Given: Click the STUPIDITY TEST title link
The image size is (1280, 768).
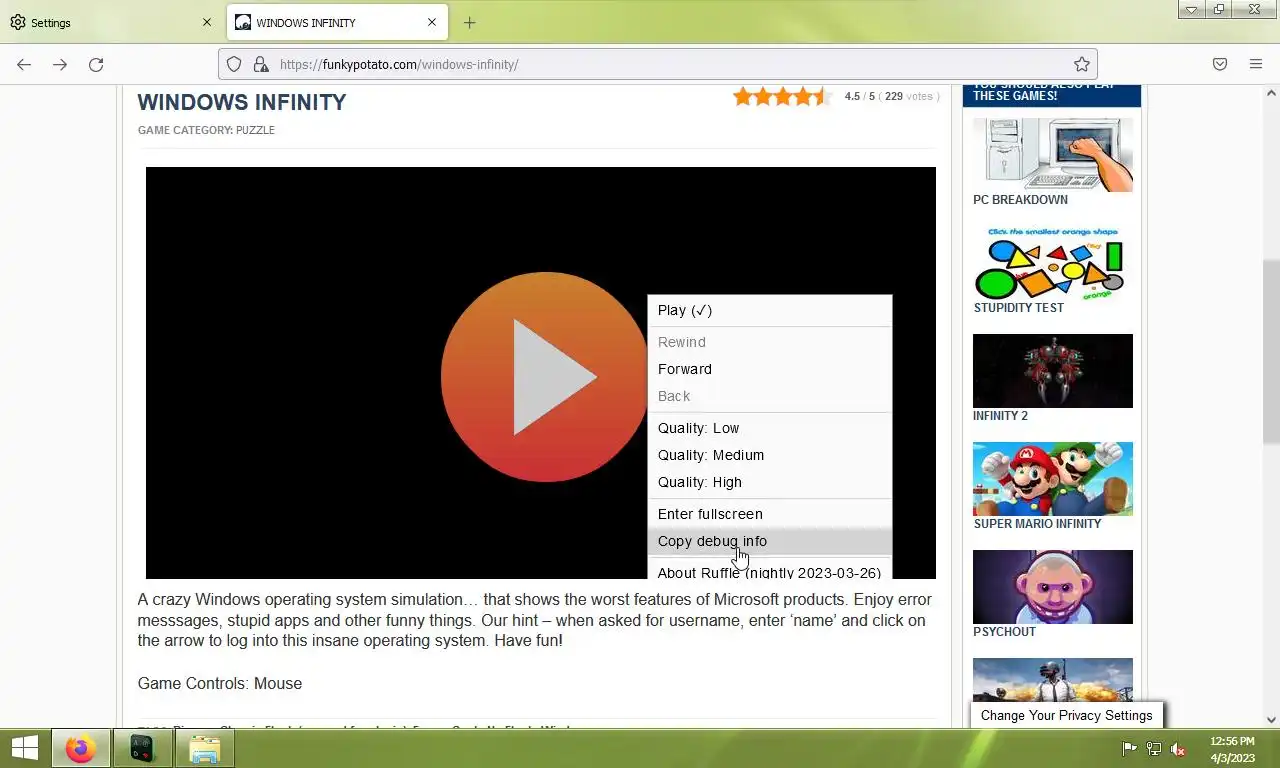Looking at the screenshot, I should point(1019,308).
